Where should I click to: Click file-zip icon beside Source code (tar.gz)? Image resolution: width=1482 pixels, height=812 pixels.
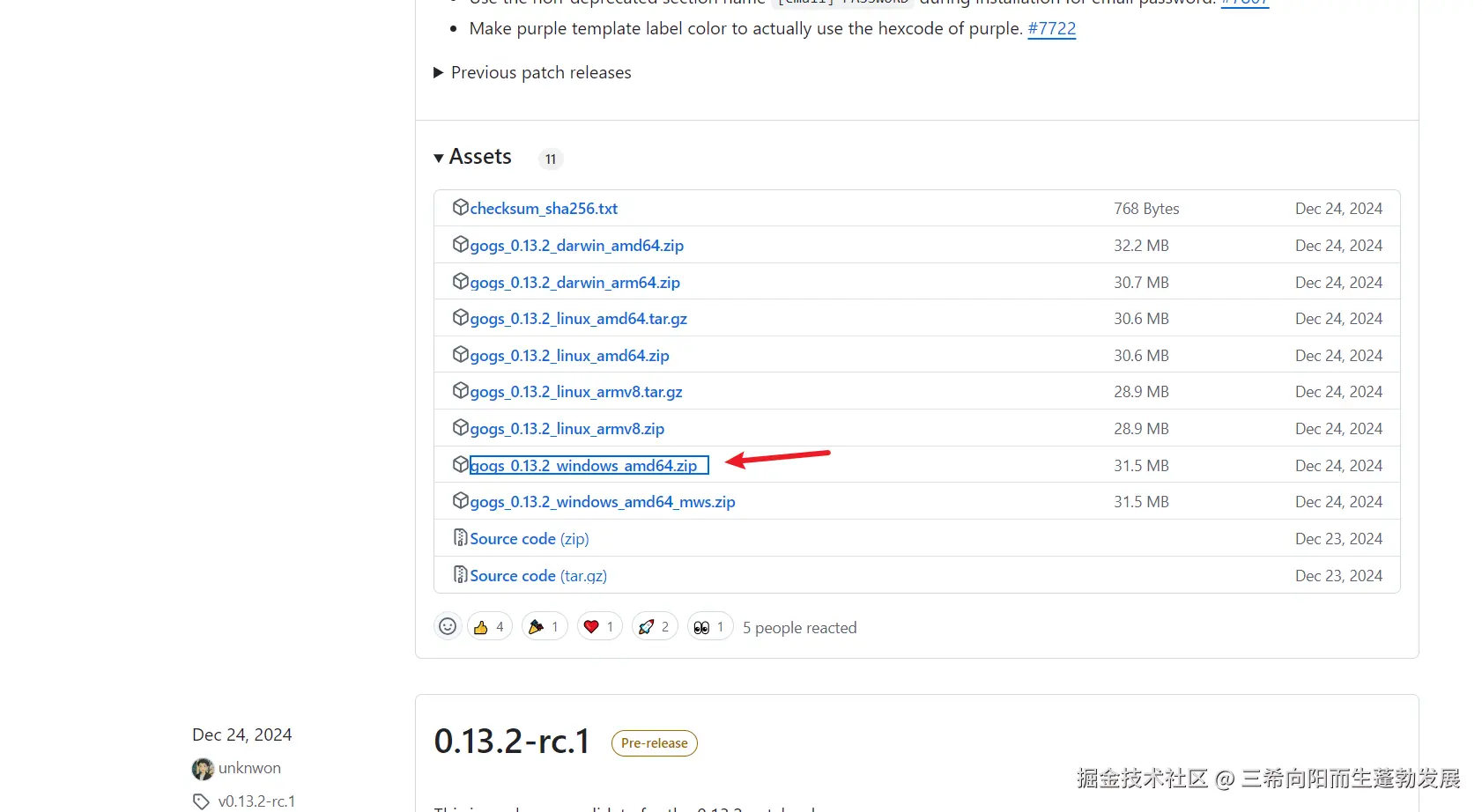(x=460, y=574)
